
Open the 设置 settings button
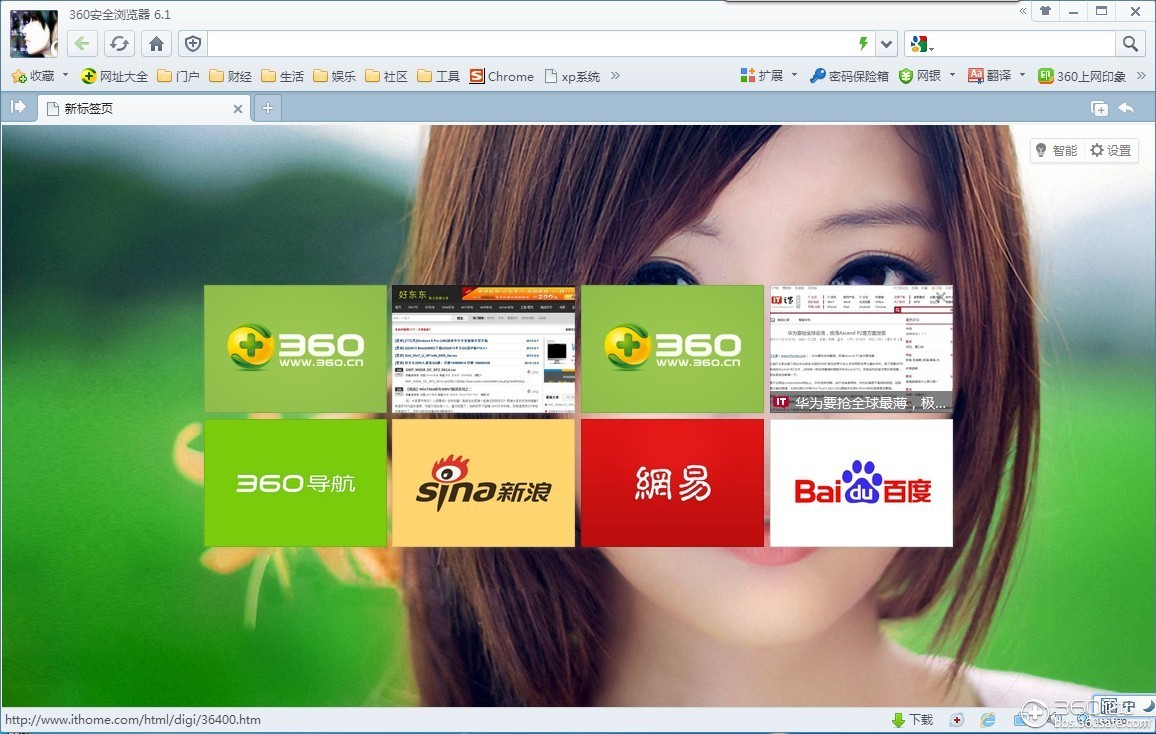point(1111,150)
